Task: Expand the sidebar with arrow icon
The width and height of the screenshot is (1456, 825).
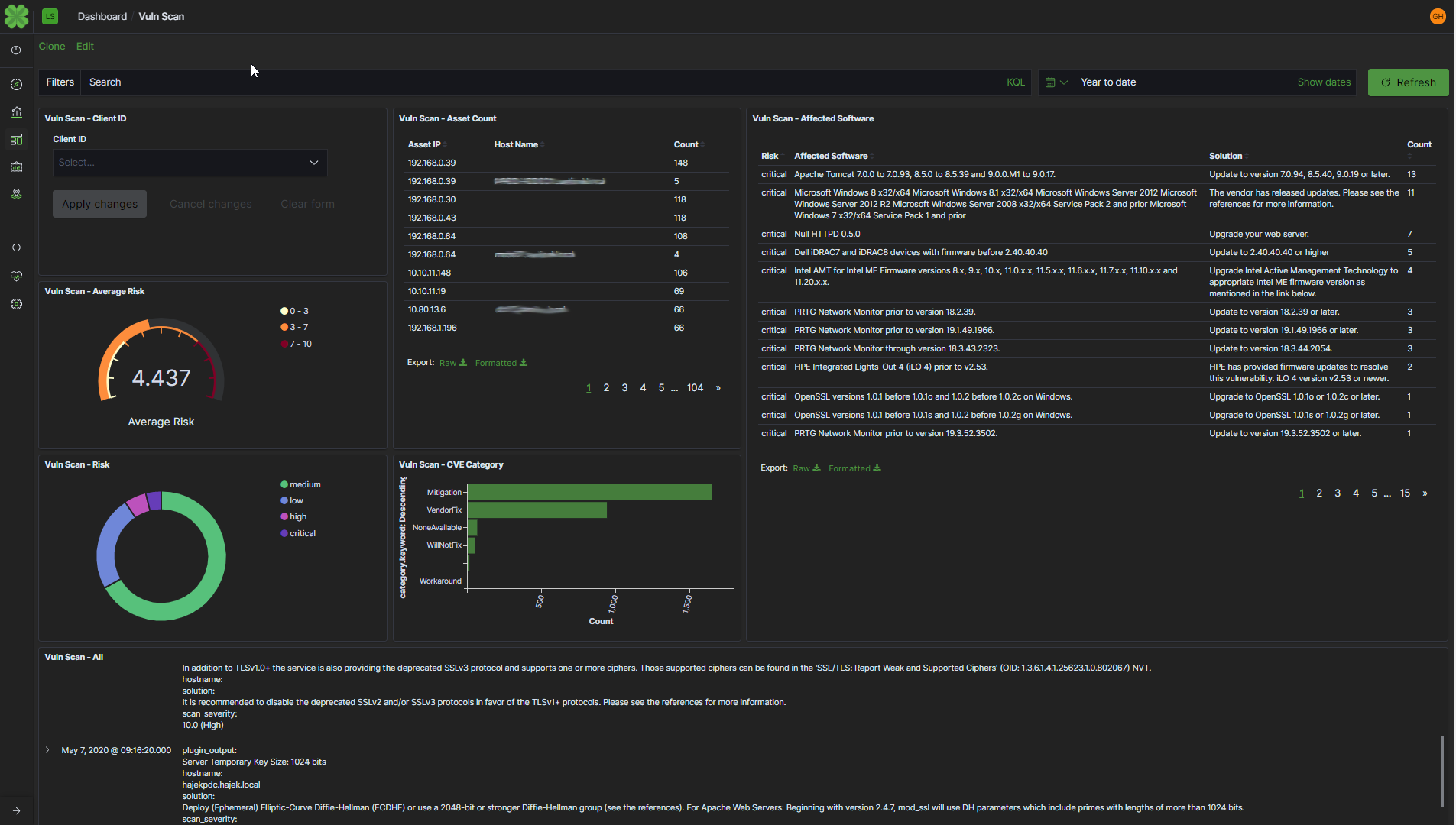Action: pos(16,810)
